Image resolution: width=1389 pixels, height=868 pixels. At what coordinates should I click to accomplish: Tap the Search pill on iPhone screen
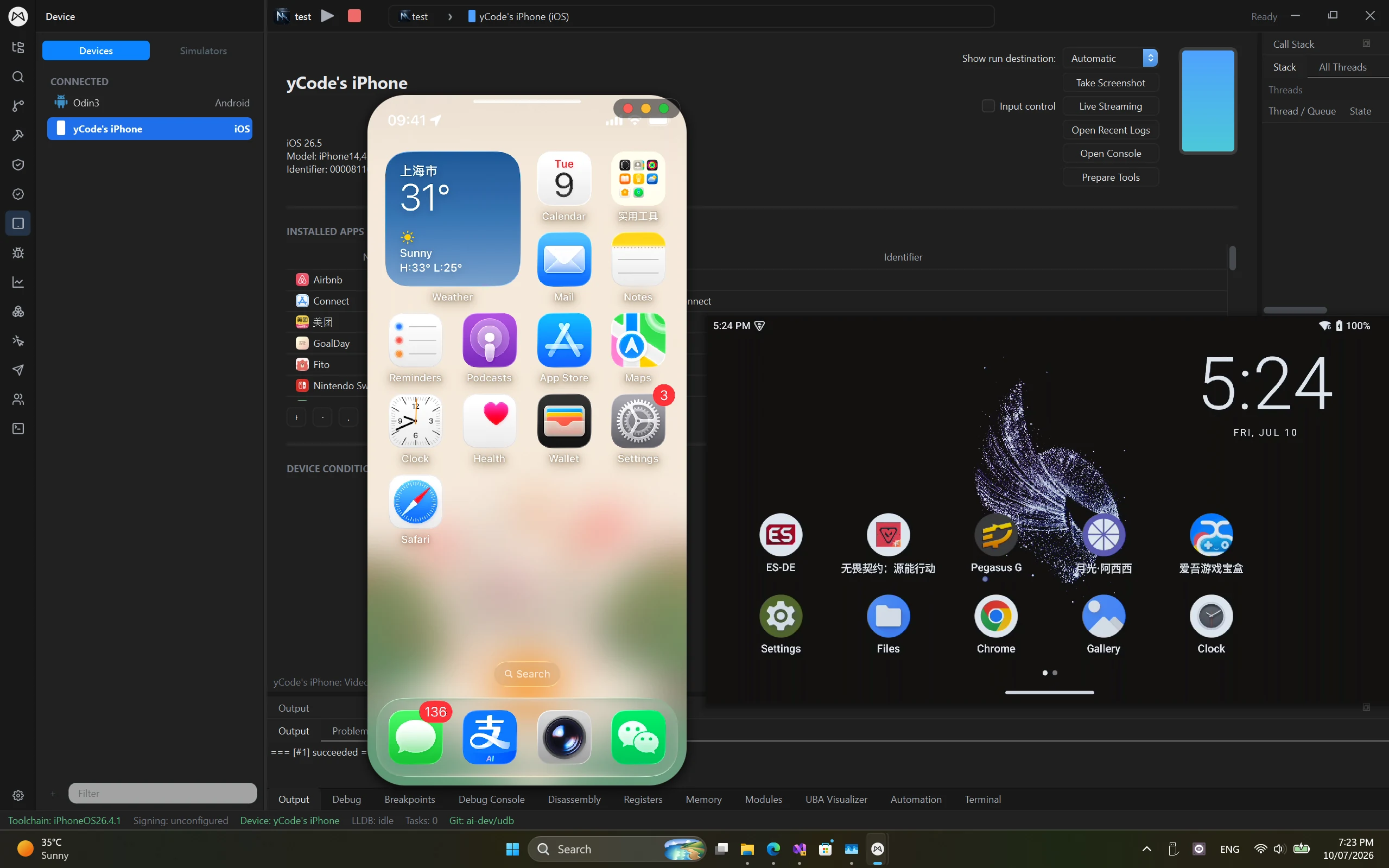pos(527,673)
